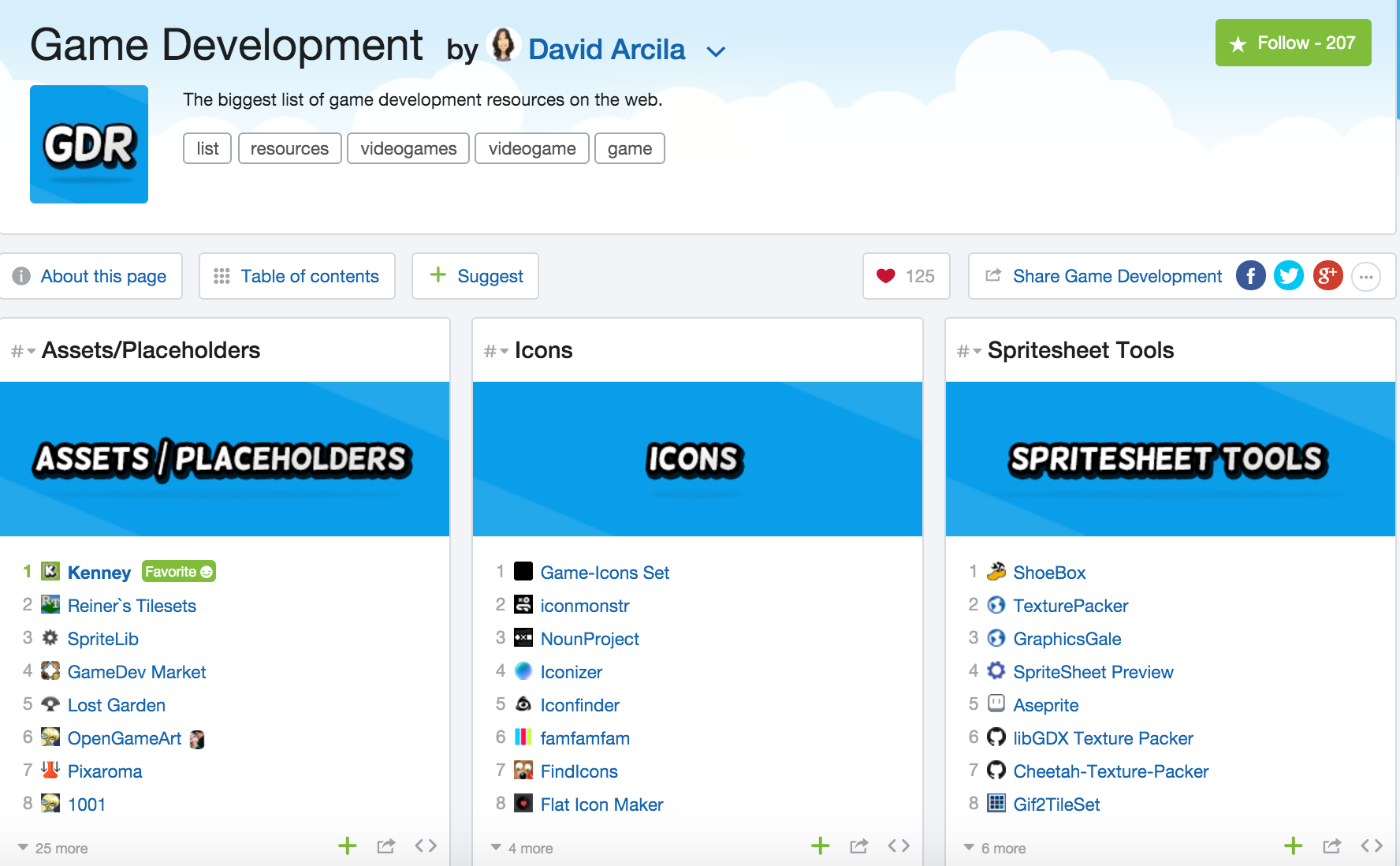Open the Spritesheet Tools section hash dropdown
This screenshot has width=1400, height=866.
click(x=969, y=351)
